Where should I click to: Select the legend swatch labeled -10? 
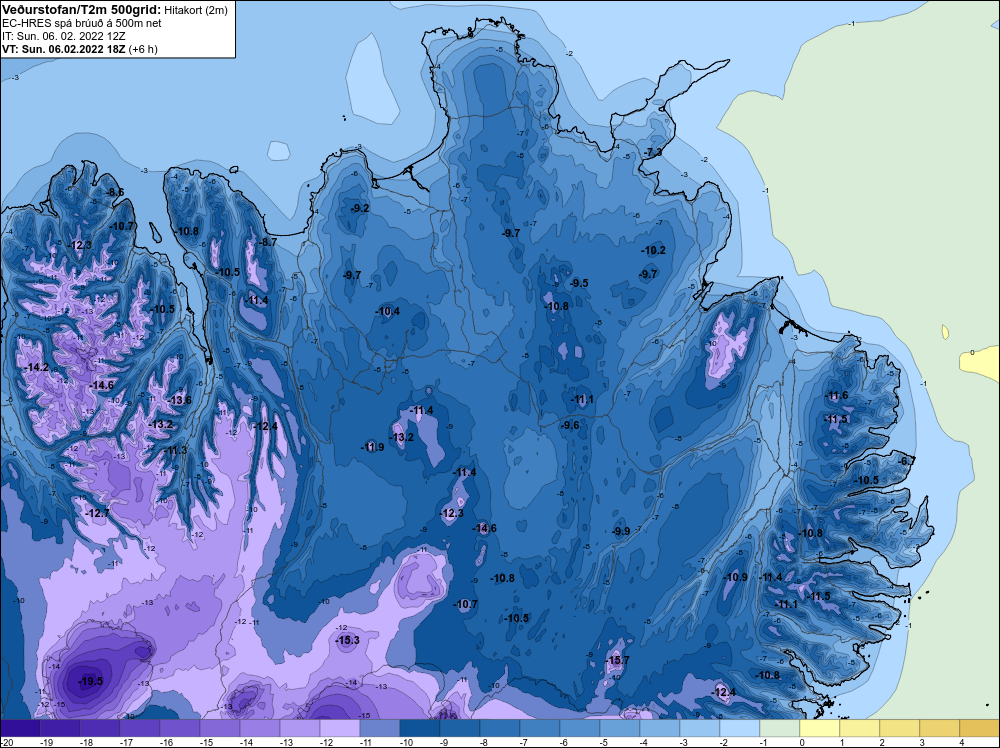click(x=420, y=728)
